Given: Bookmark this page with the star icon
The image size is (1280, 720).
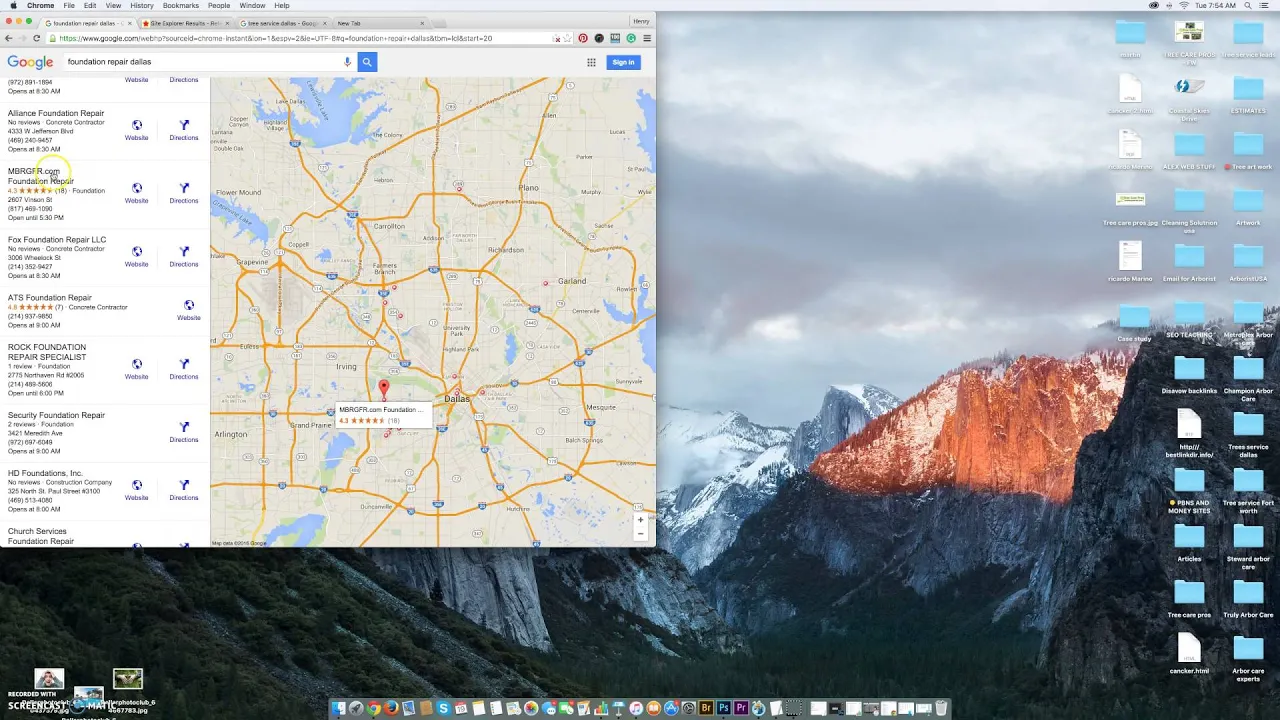Looking at the screenshot, I should click(567, 38).
